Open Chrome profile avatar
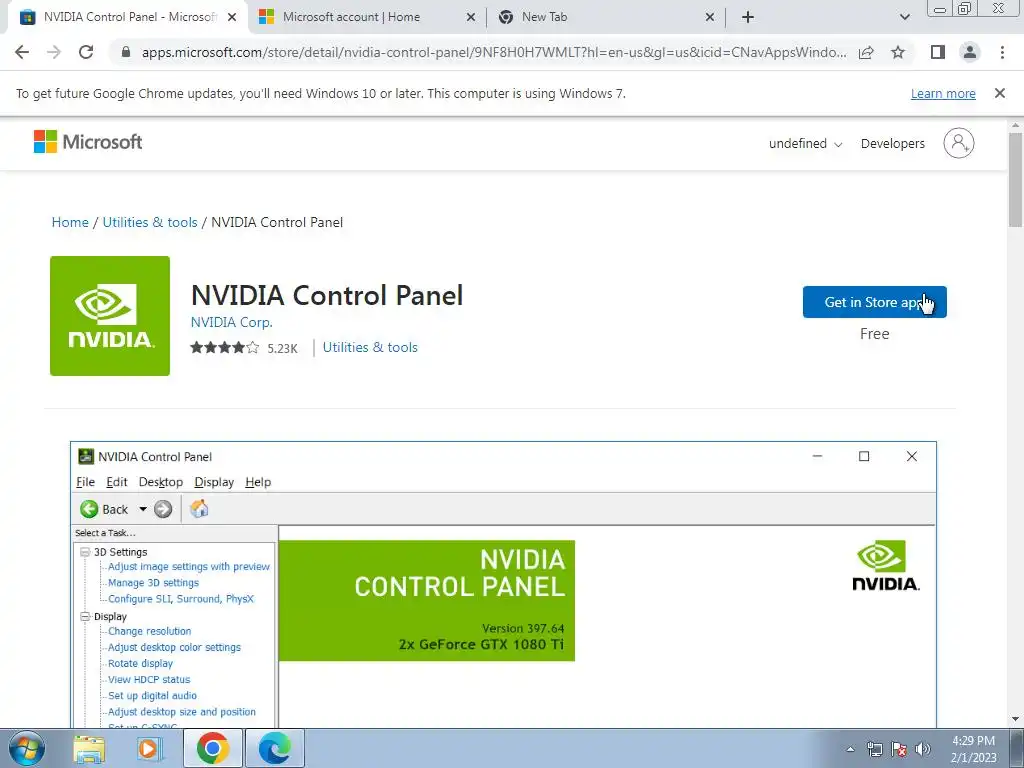Screen dimensions: 1024x768 pyautogui.click(x=970, y=52)
